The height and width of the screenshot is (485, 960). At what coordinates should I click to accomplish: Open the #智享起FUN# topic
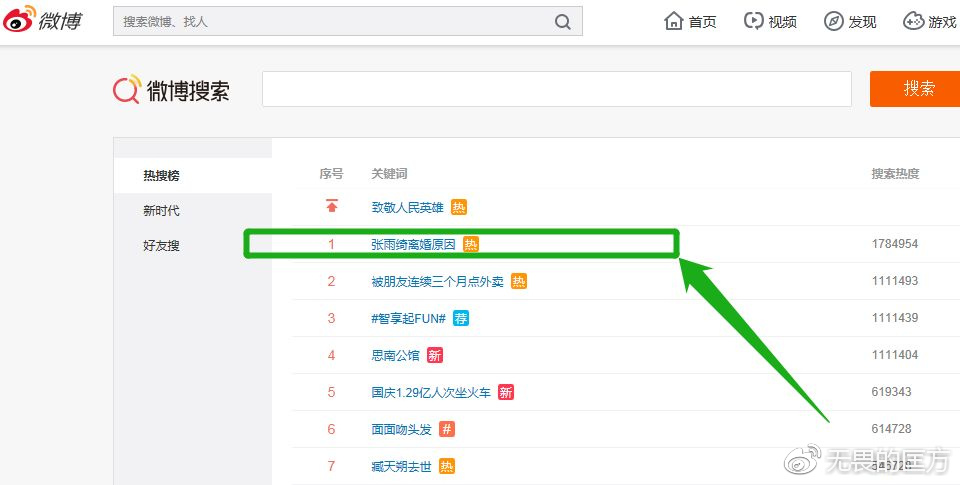tap(408, 318)
